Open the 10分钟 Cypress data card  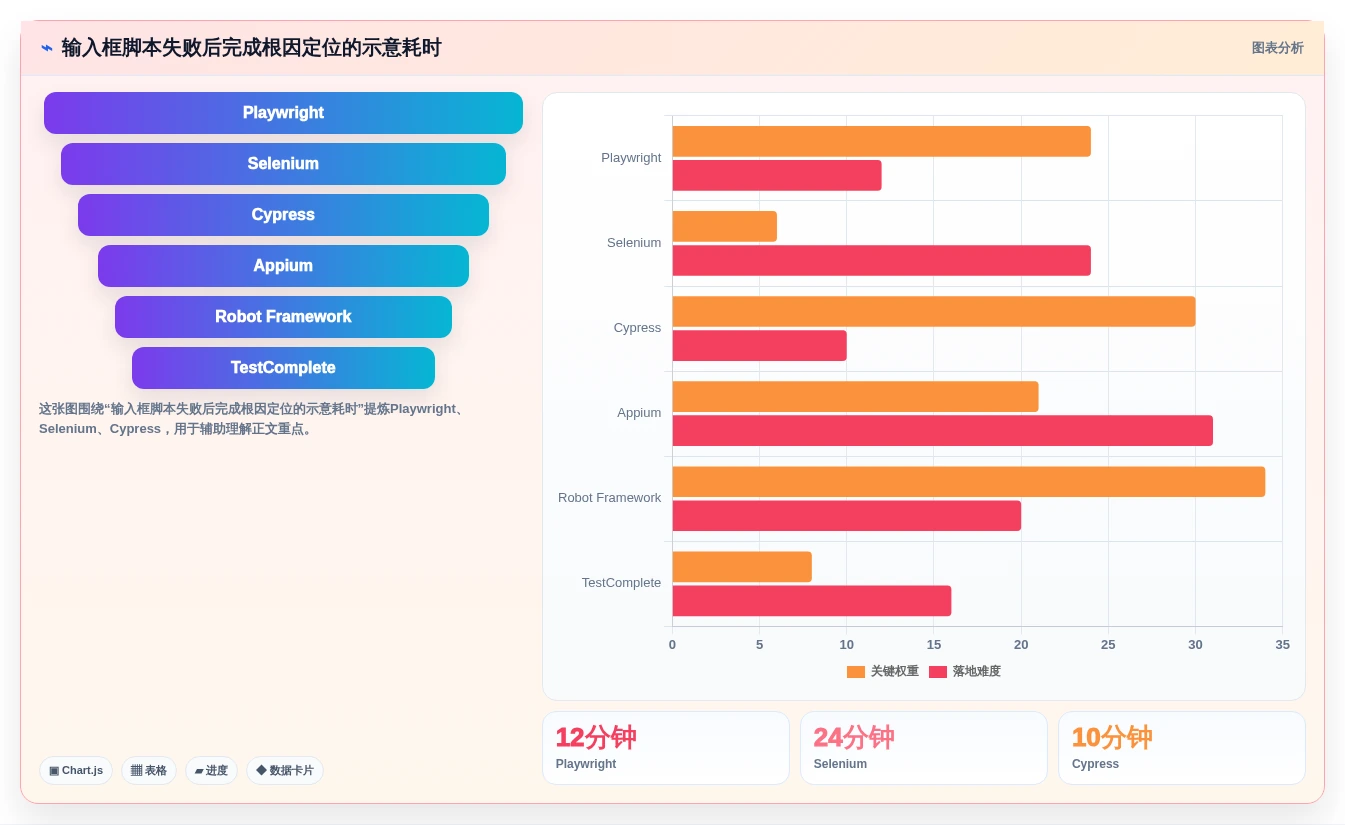click(x=1181, y=748)
